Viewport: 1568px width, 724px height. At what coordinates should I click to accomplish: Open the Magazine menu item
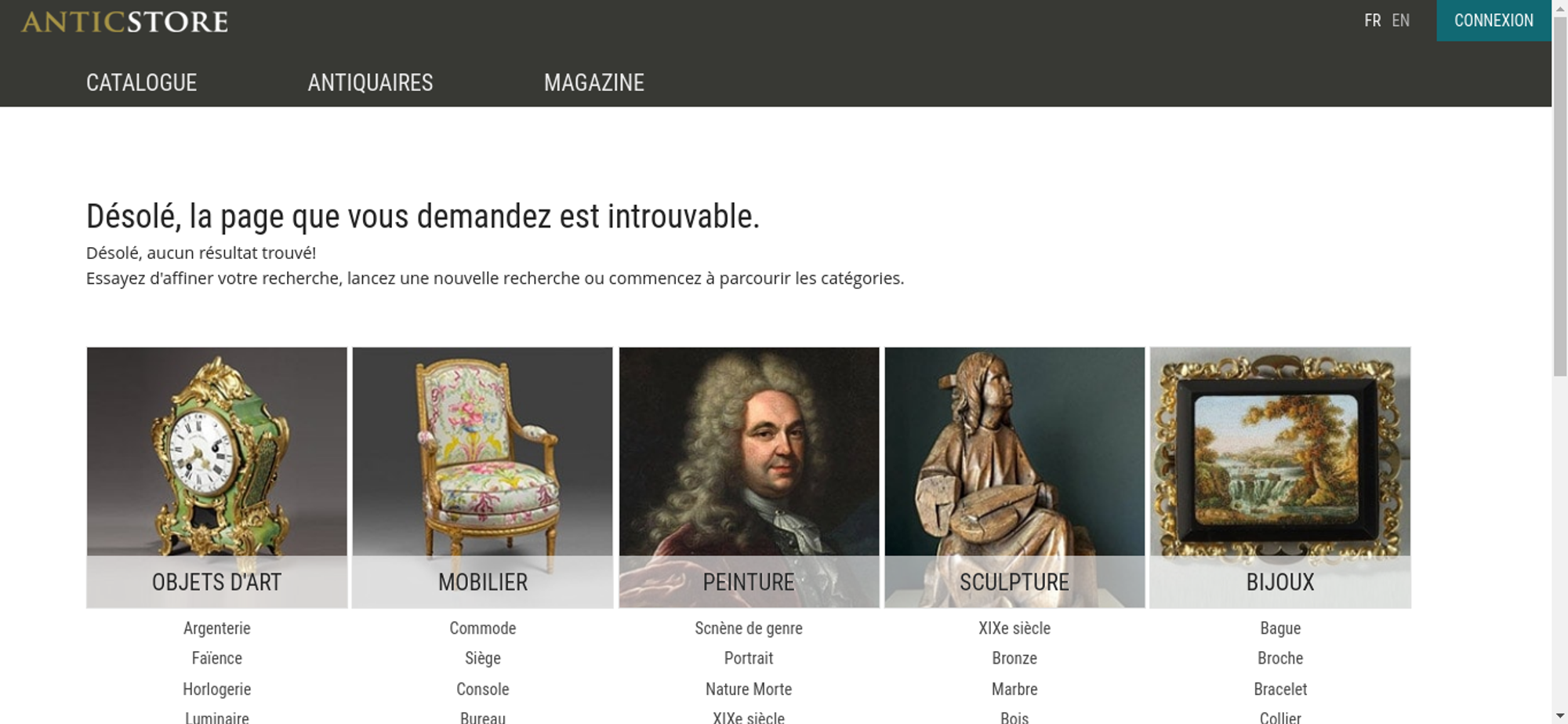click(594, 82)
